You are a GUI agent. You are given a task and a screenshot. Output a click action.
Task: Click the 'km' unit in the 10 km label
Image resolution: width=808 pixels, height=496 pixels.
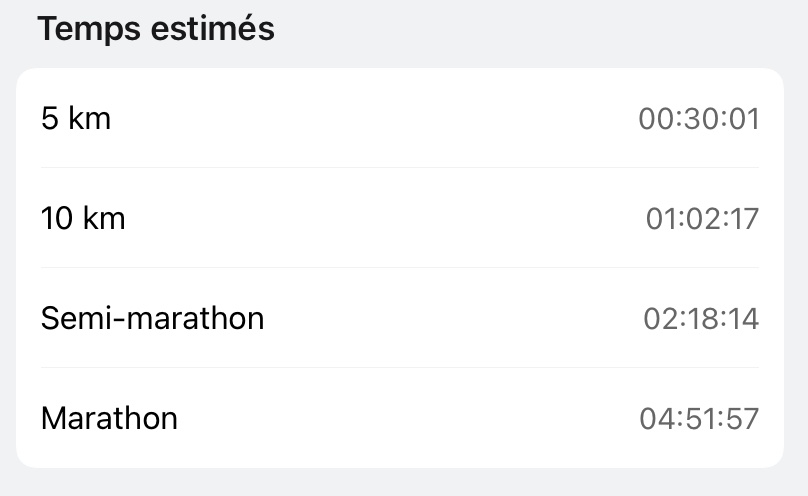103,218
